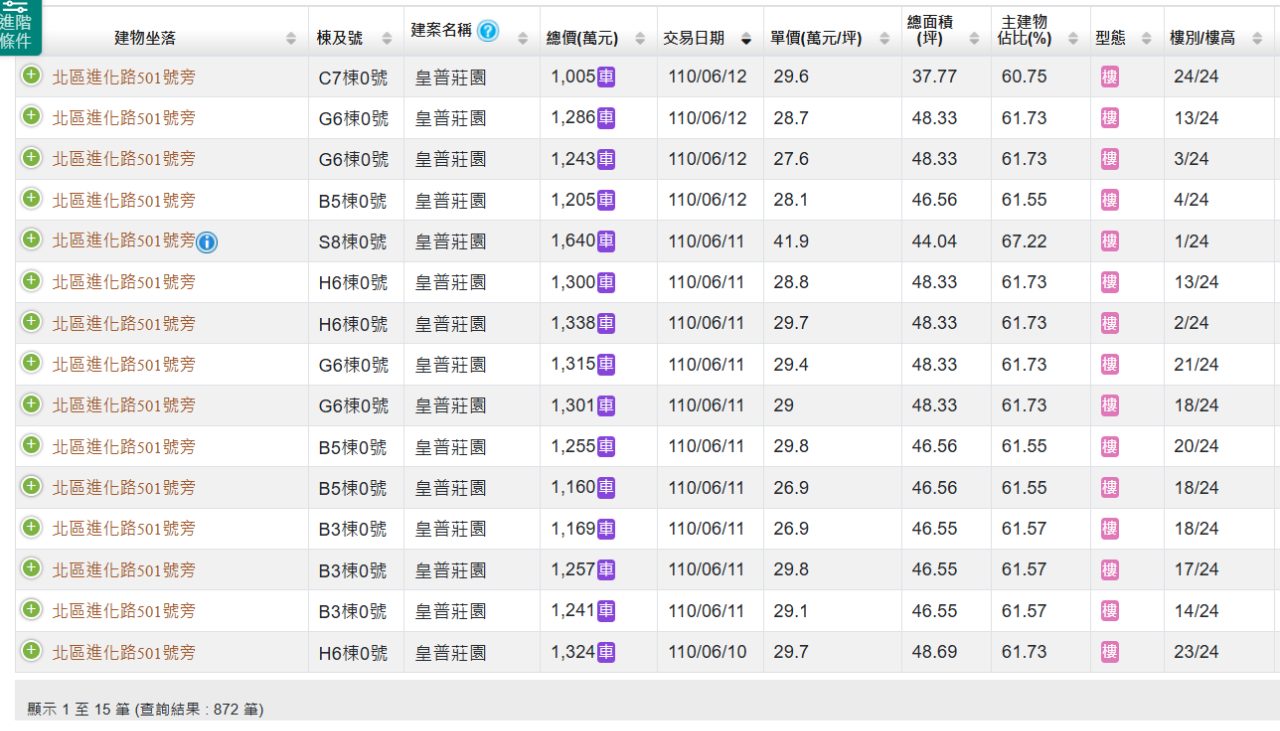1280x731 pixels.
Task: Click the pink 樓 type icon in the 17/24 row
Action: coord(1110,569)
